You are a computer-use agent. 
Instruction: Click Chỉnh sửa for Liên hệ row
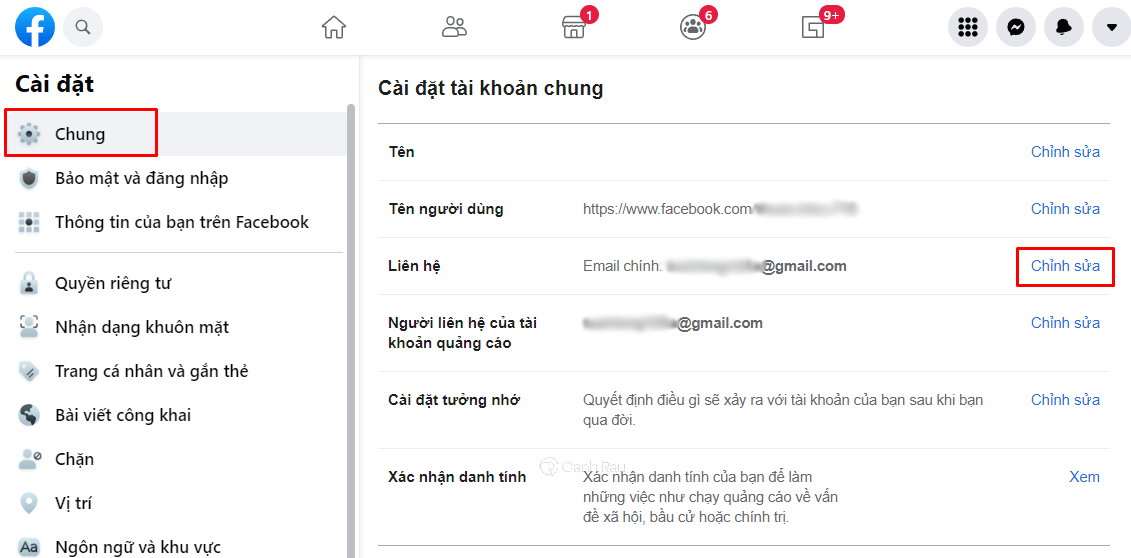click(1065, 266)
